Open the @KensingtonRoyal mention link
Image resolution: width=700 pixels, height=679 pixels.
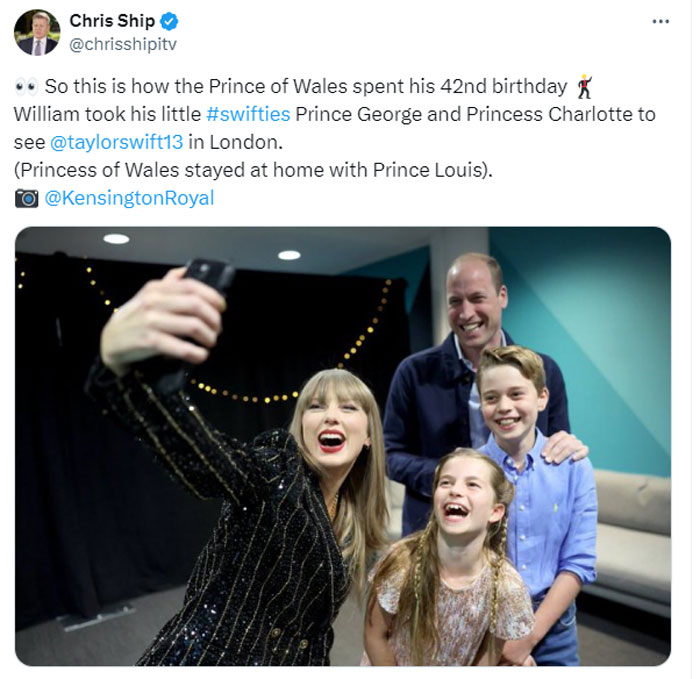[x=129, y=198]
